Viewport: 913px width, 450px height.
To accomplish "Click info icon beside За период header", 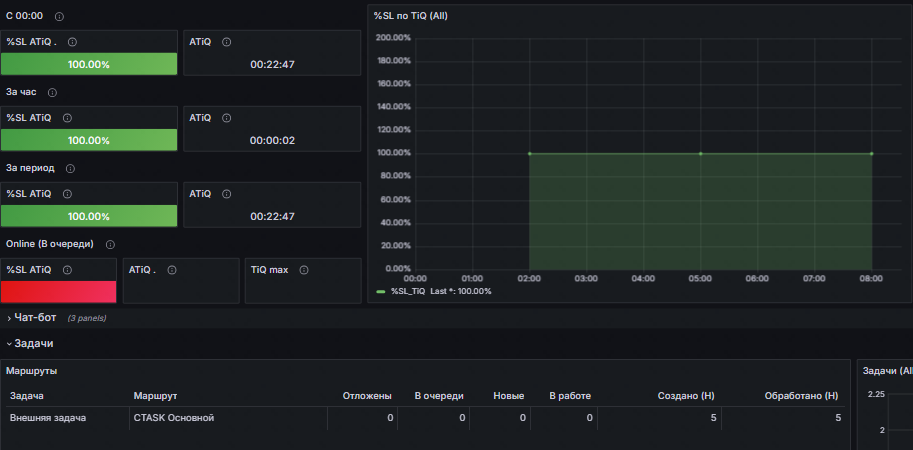I will [x=70, y=169].
